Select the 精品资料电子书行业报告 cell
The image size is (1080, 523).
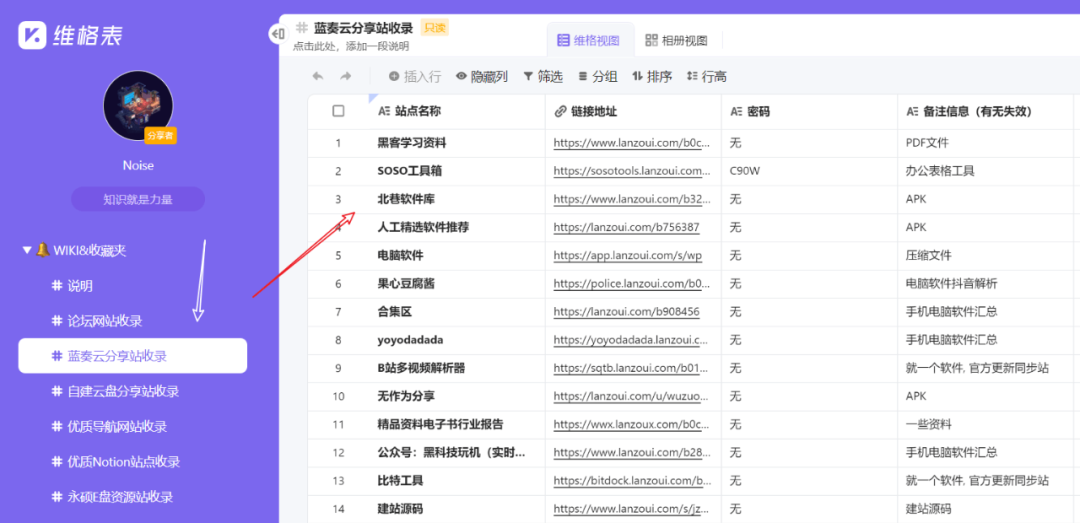[x=457, y=424]
